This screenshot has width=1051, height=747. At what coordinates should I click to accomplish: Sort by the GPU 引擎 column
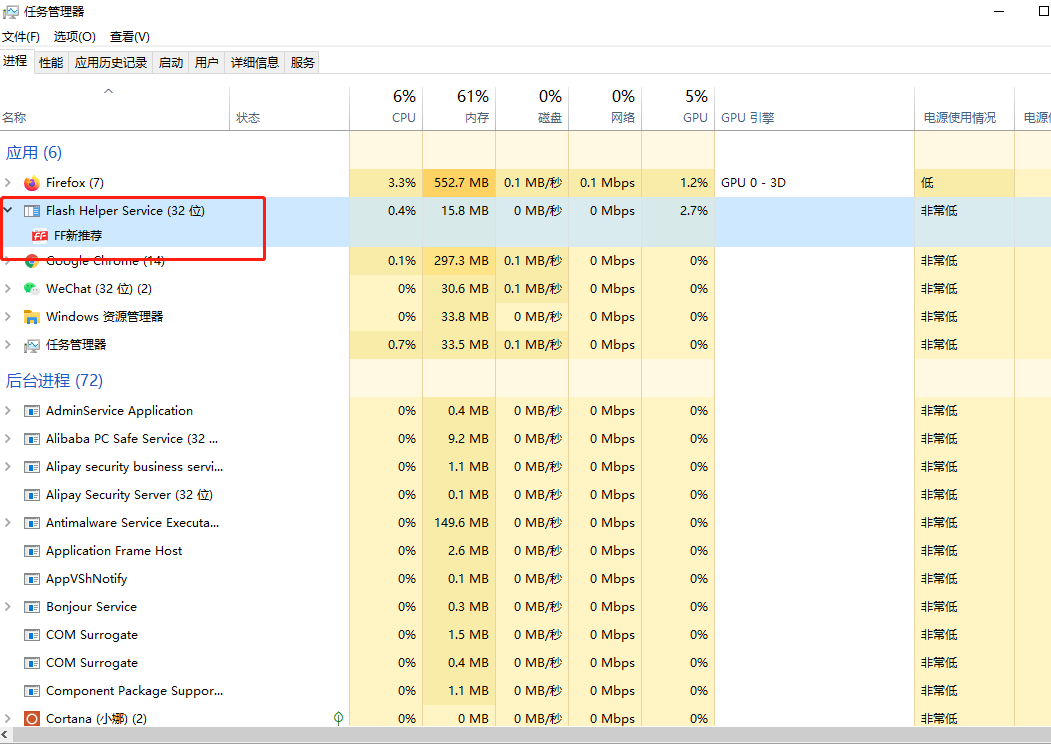[x=814, y=109]
